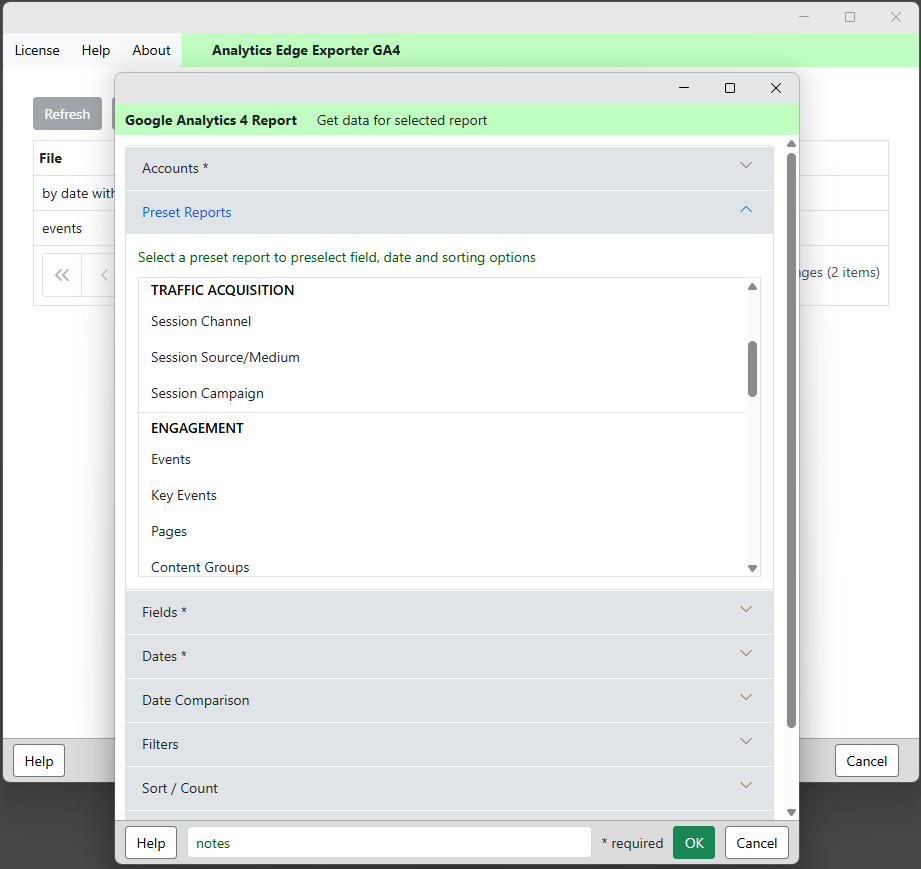This screenshot has height=869, width=921.
Task: Click into the notes text field
Action: click(x=389, y=843)
